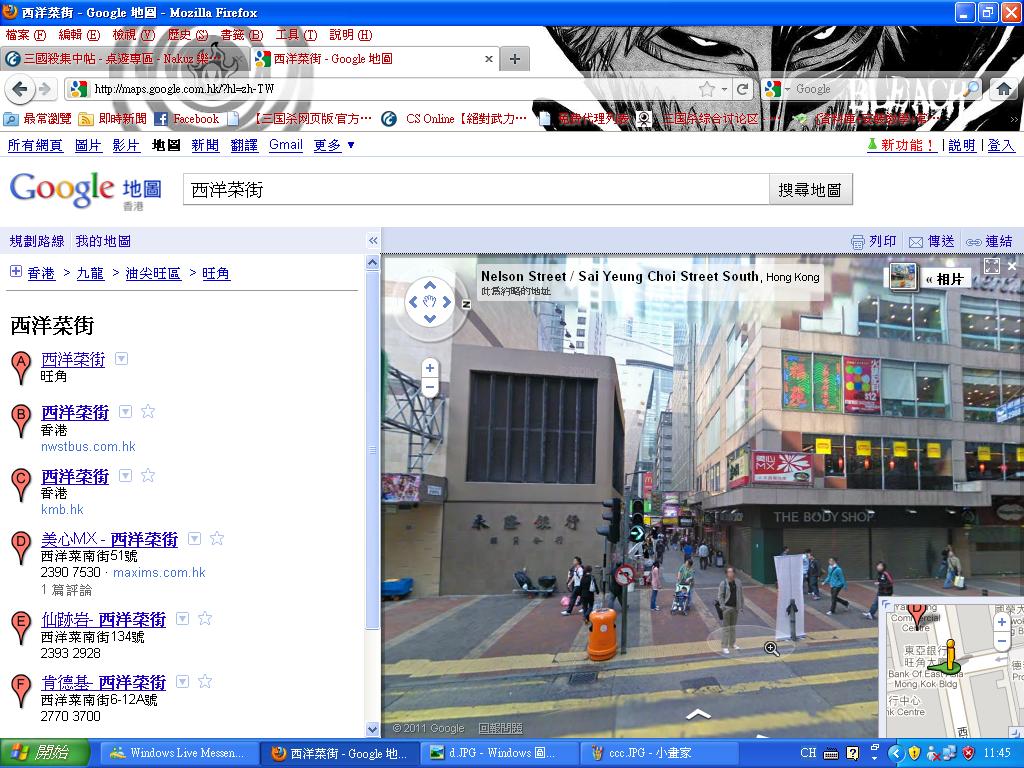
Task: Click the results panel vertical scrollbar
Action: (373, 450)
